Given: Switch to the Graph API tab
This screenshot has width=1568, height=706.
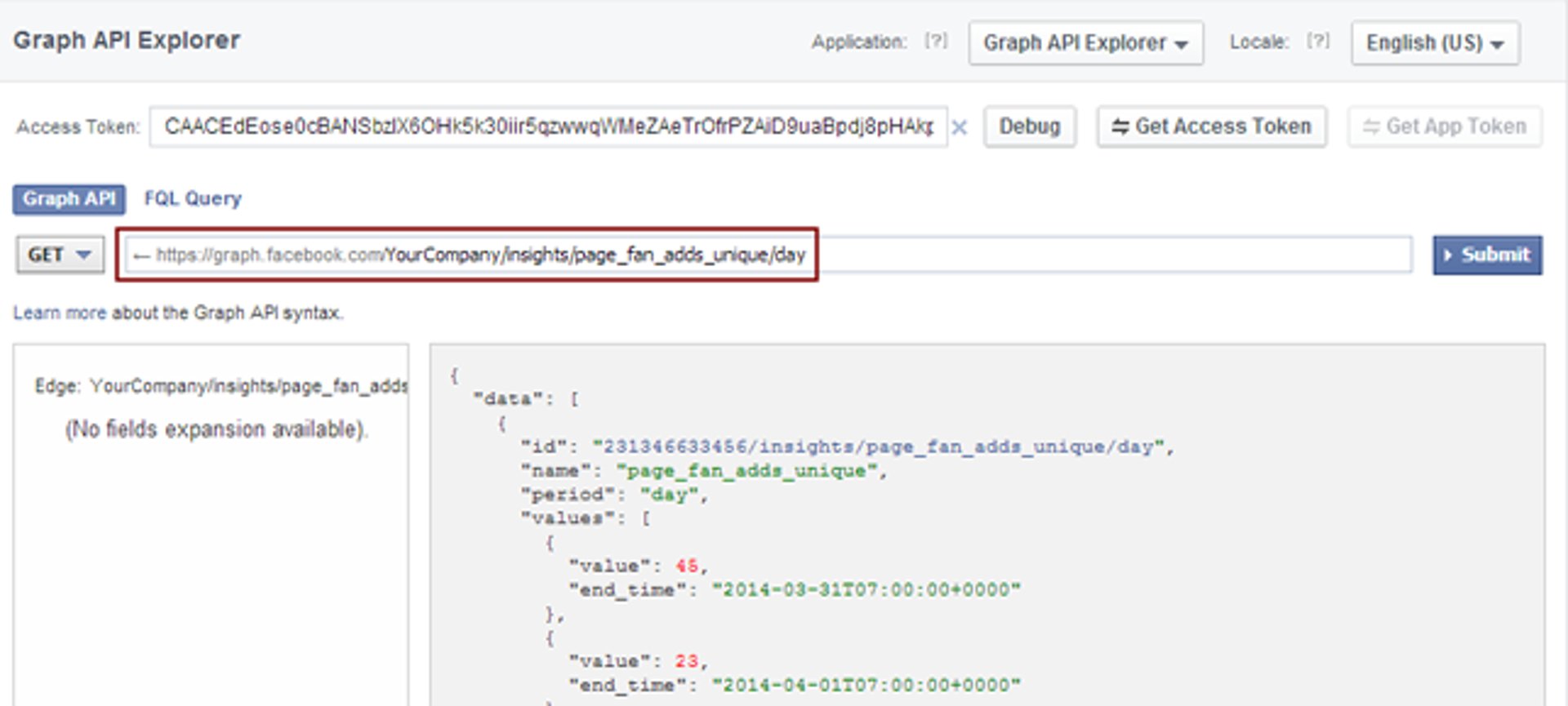Looking at the screenshot, I should [x=69, y=199].
